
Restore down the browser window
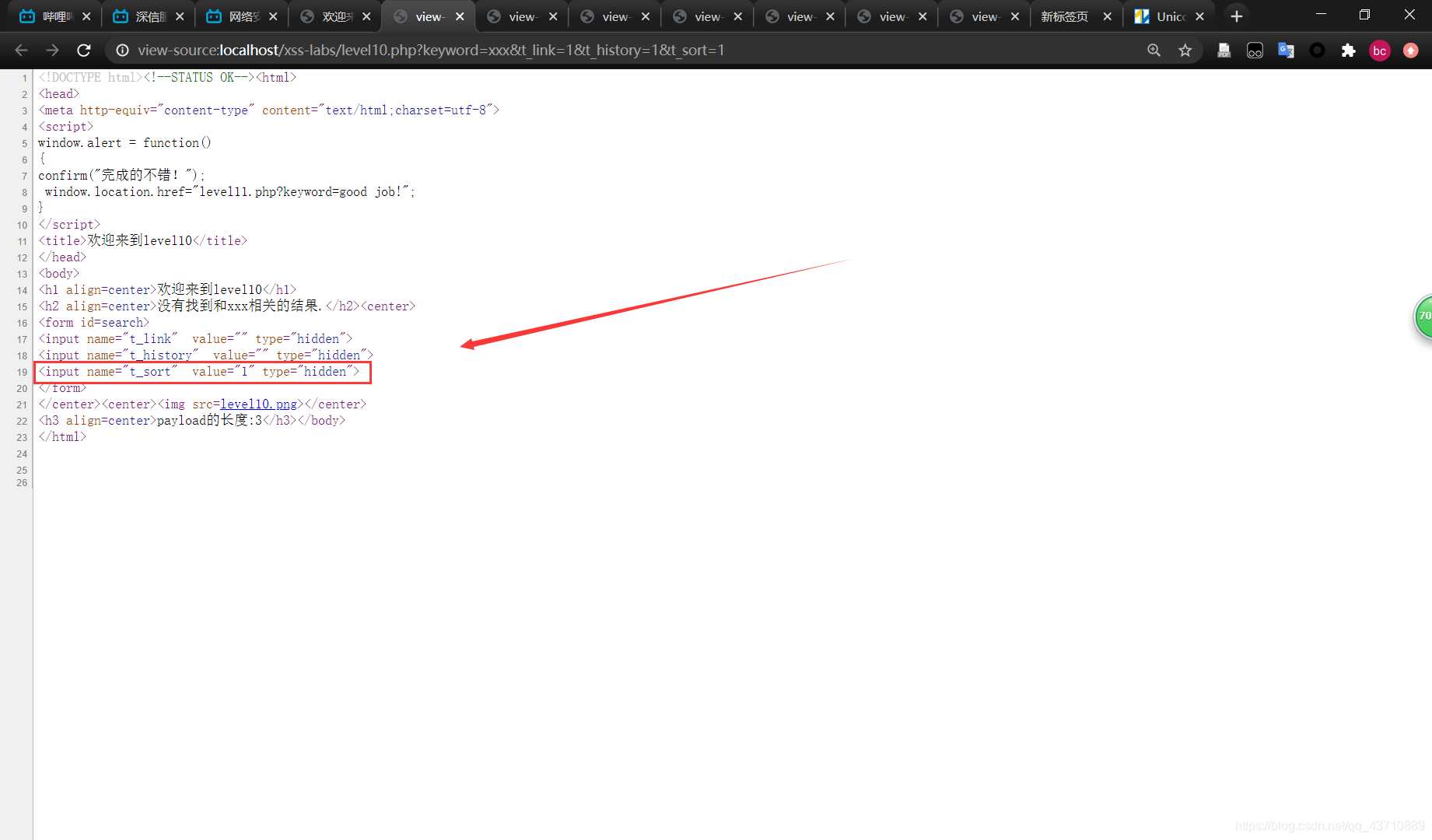(x=1364, y=15)
